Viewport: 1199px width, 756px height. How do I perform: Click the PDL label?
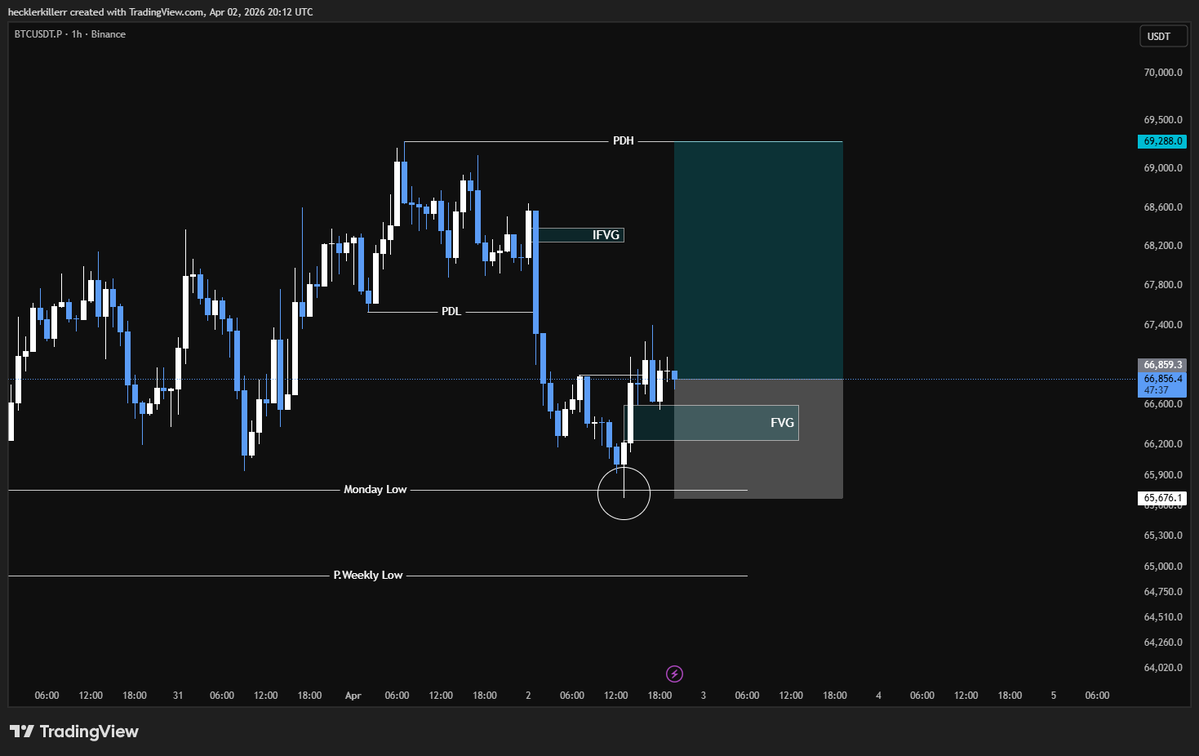click(x=451, y=312)
